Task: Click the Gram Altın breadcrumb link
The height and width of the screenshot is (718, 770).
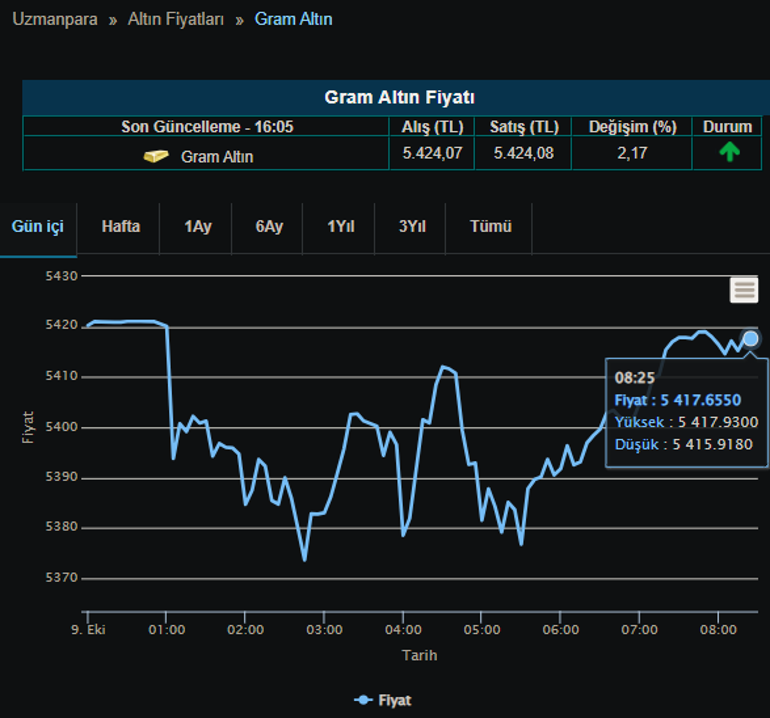Action: [x=294, y=19]
